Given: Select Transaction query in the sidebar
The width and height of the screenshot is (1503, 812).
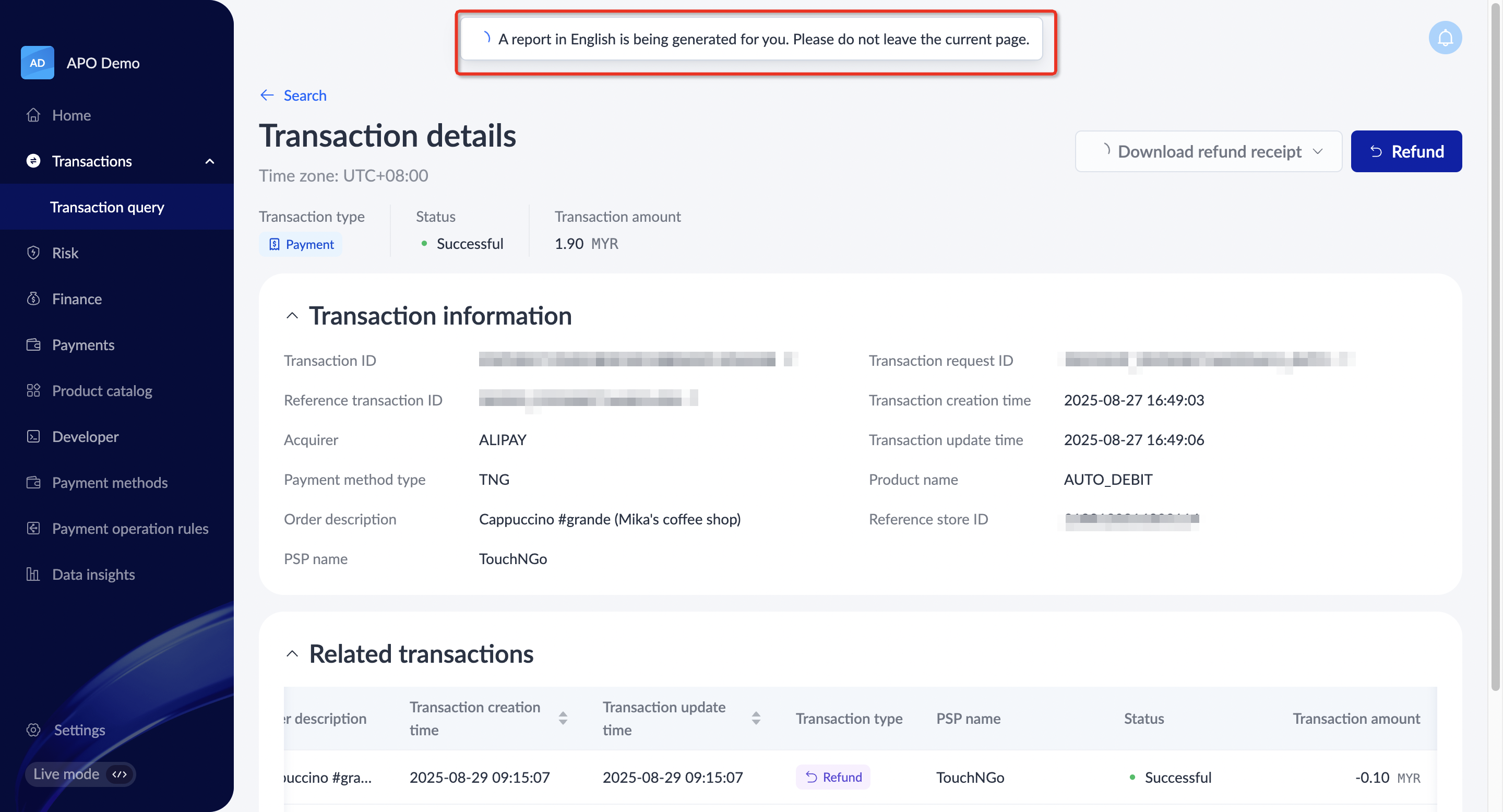Looking at the screenshot, I should [107, 207].
